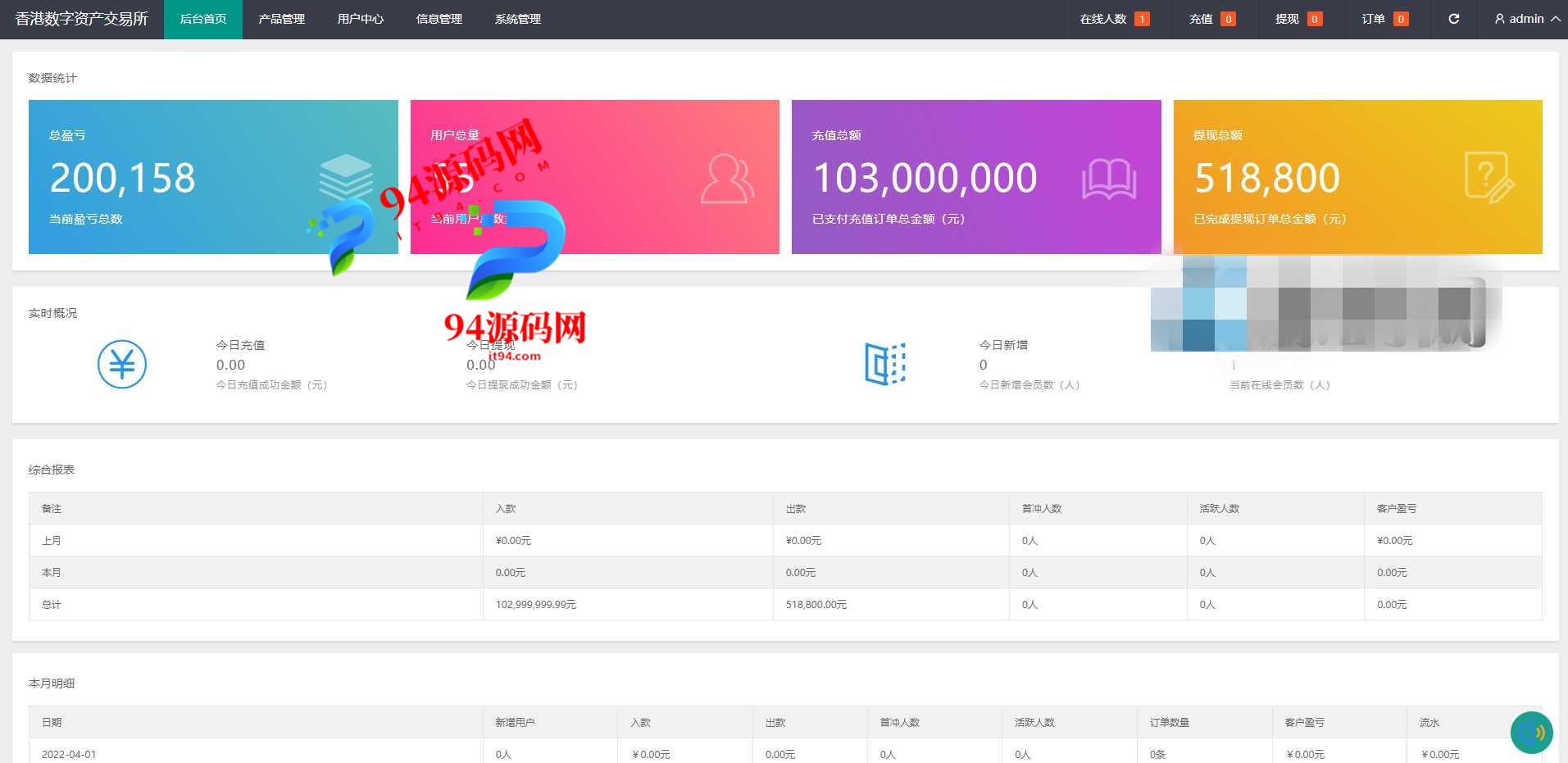This screenshot has height=763, width=1568.
Task: Click the 在线人数 counter
Action: pos(1114,19)
